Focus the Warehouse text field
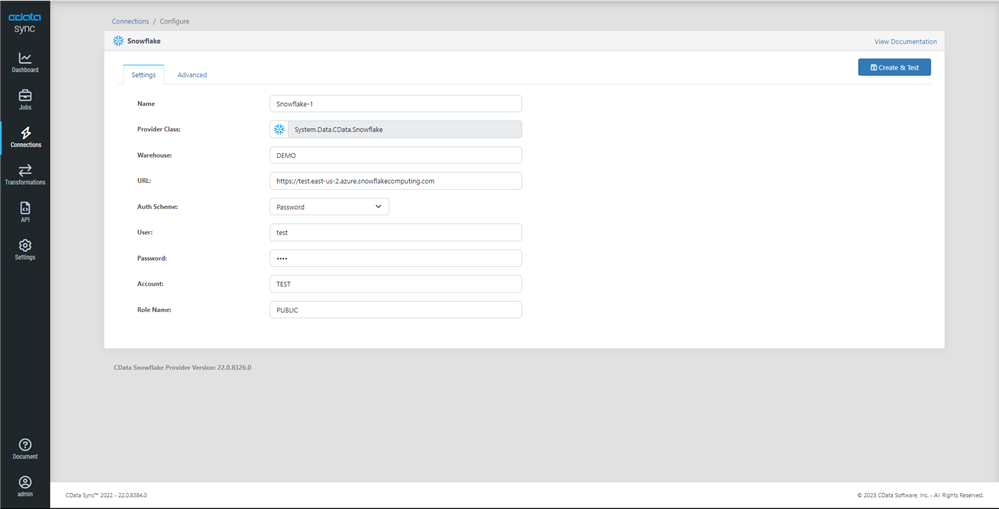999x509 pixels. pyautogui.click(x=396, y=155)
